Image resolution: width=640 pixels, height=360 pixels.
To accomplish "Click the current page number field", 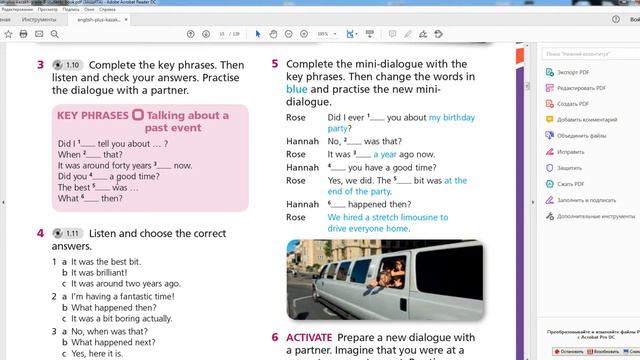I will point(222,34).
